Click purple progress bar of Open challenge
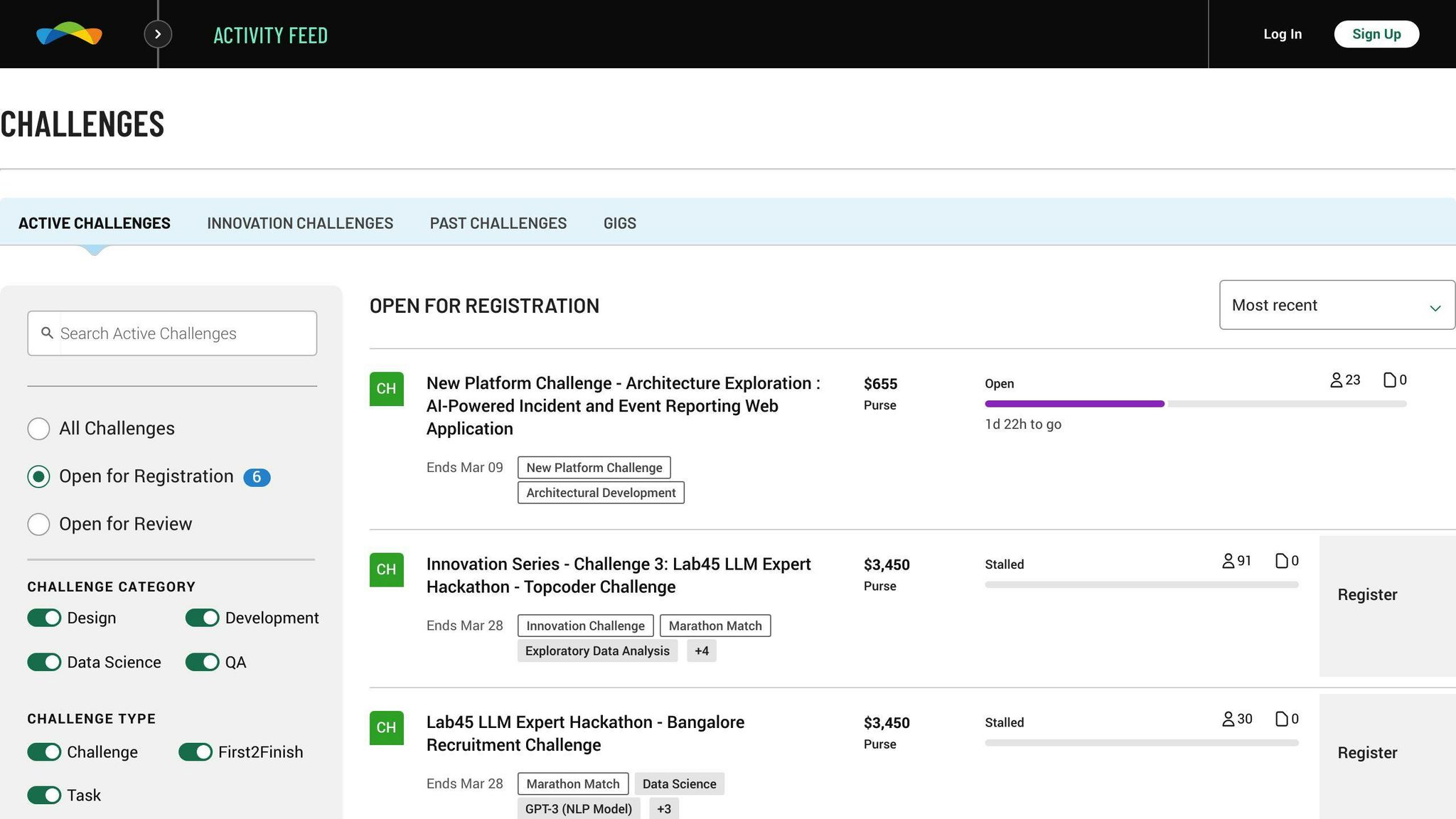The image size is (1456, 819). point(1074,404)
